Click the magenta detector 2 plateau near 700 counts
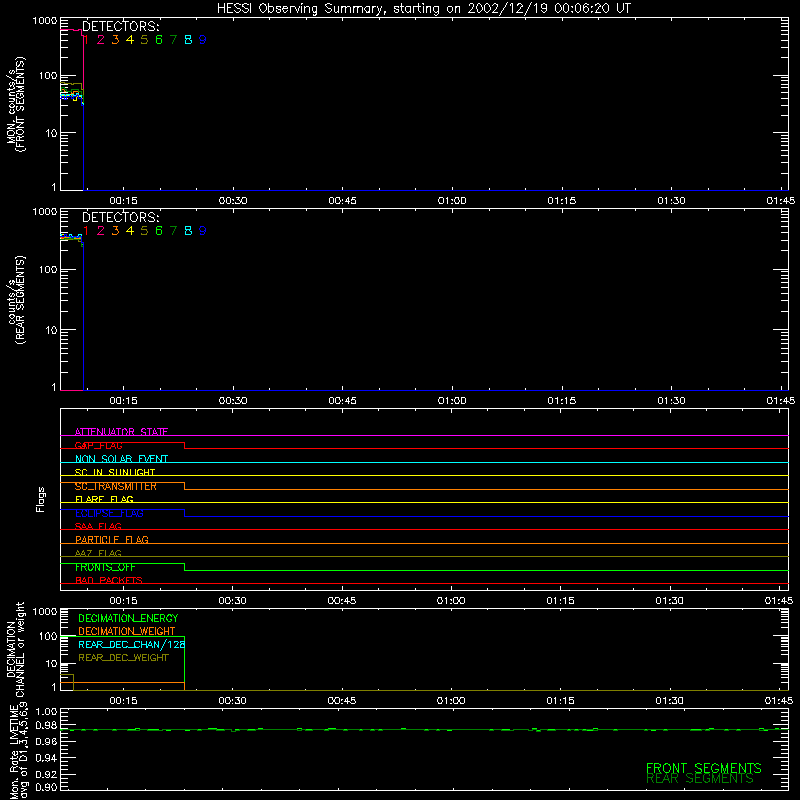Image resolution: width=800 pixels, height=800 pixels. (x=71, y=30)
